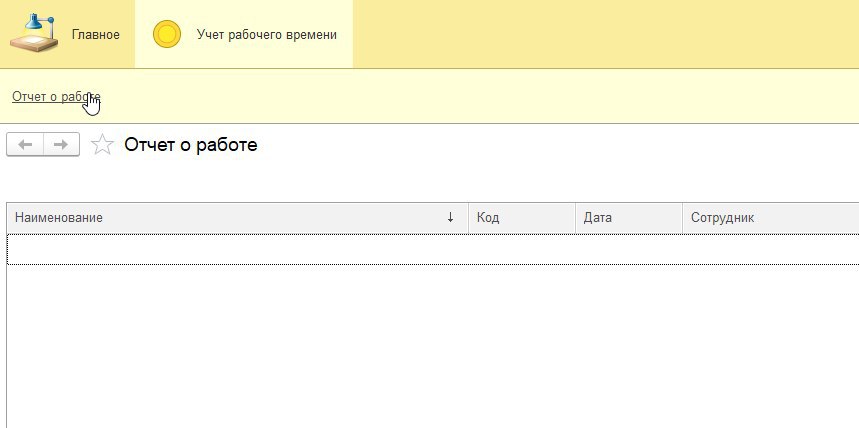This screenshot has width=859, height=428.
Task: Add Отчет о работе to favorites star
Action: click(x=102, y=145)
